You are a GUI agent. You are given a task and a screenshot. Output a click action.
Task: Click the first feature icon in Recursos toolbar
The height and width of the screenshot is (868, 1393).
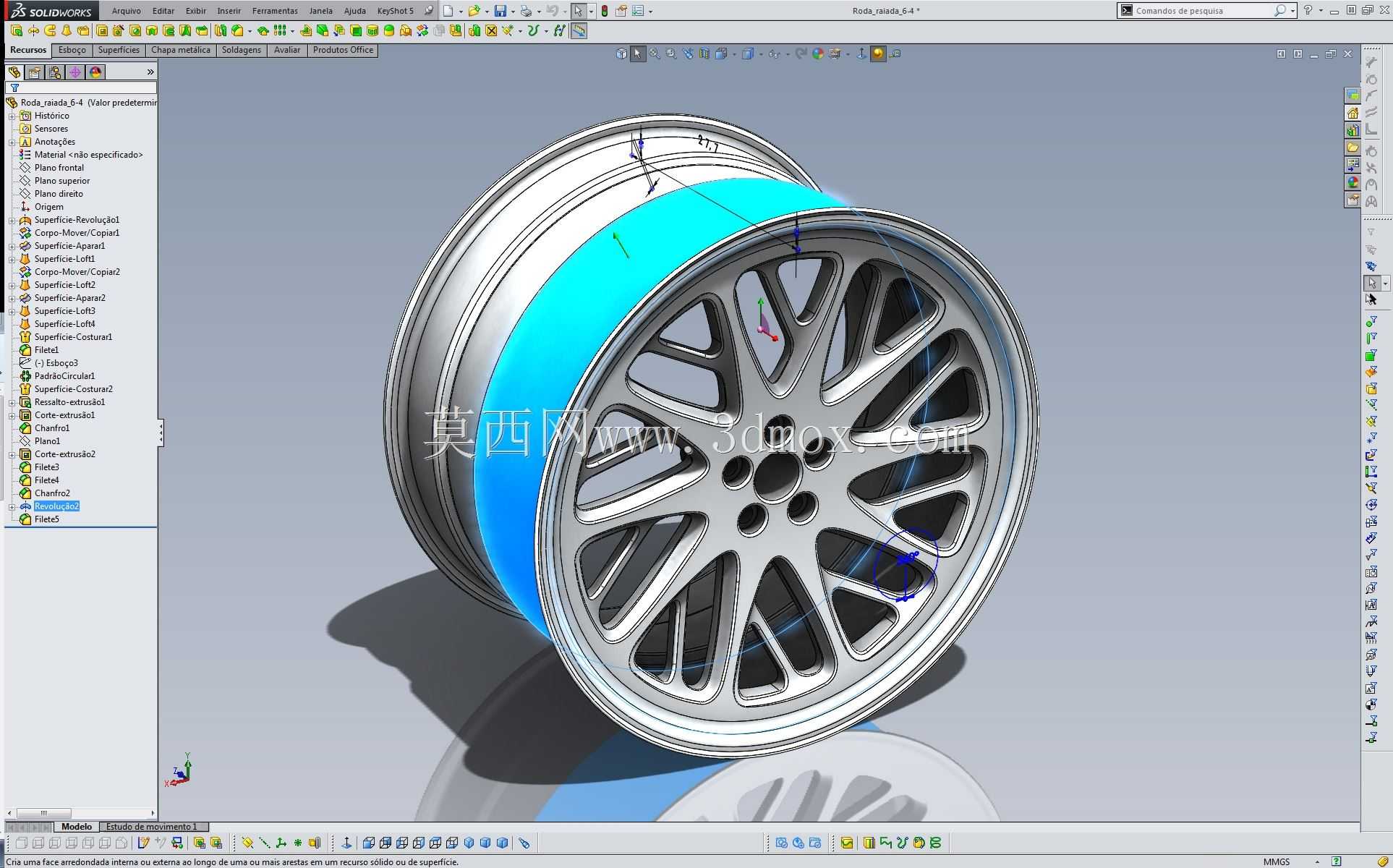click(17, 30)
